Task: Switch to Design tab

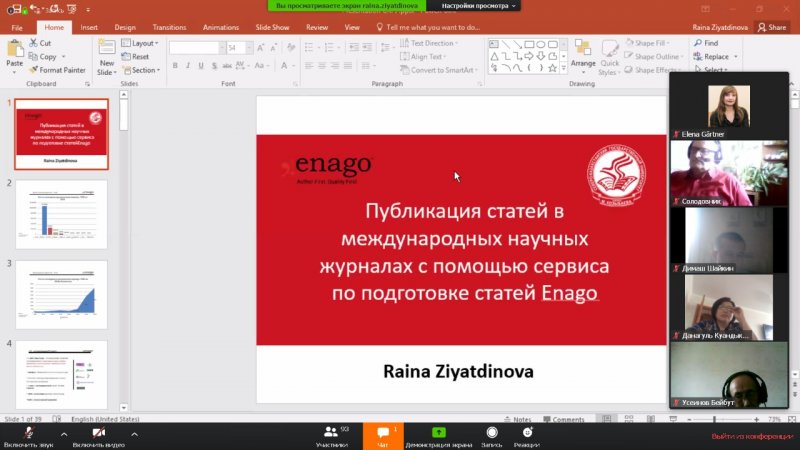Action: point(125,28)
